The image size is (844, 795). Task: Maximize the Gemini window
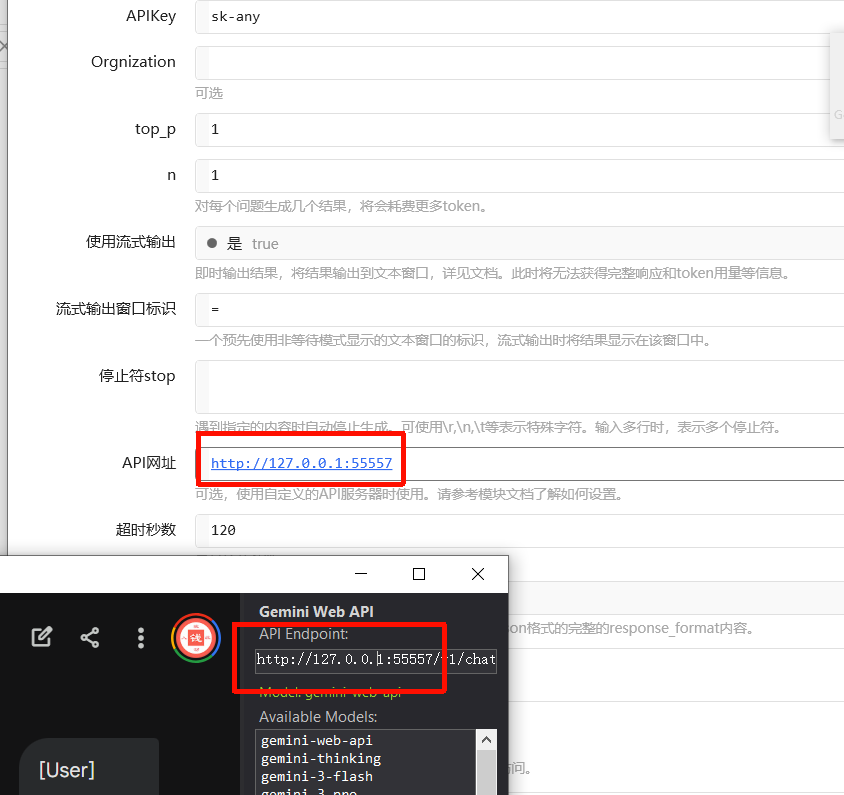[419, 574]
